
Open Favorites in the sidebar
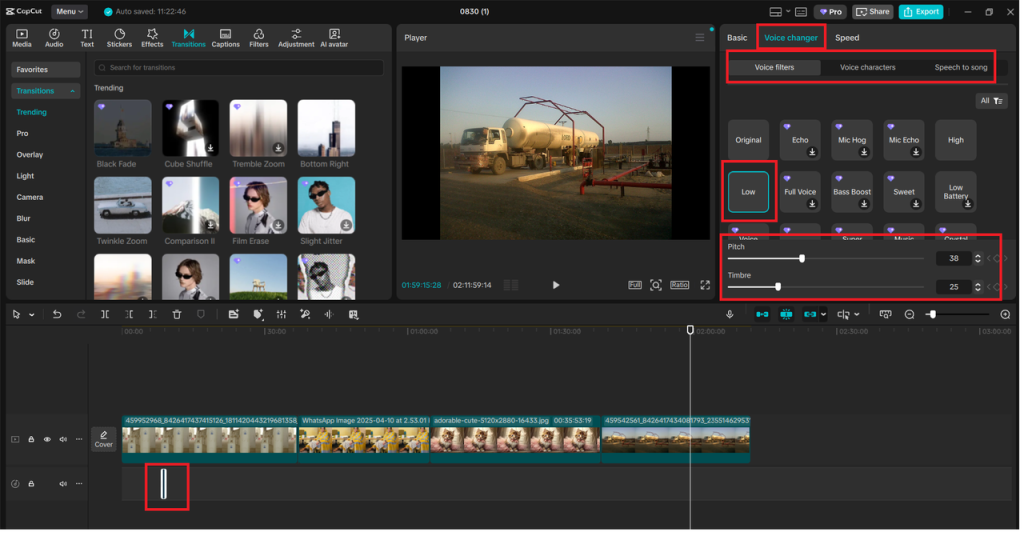coord(45,70)
